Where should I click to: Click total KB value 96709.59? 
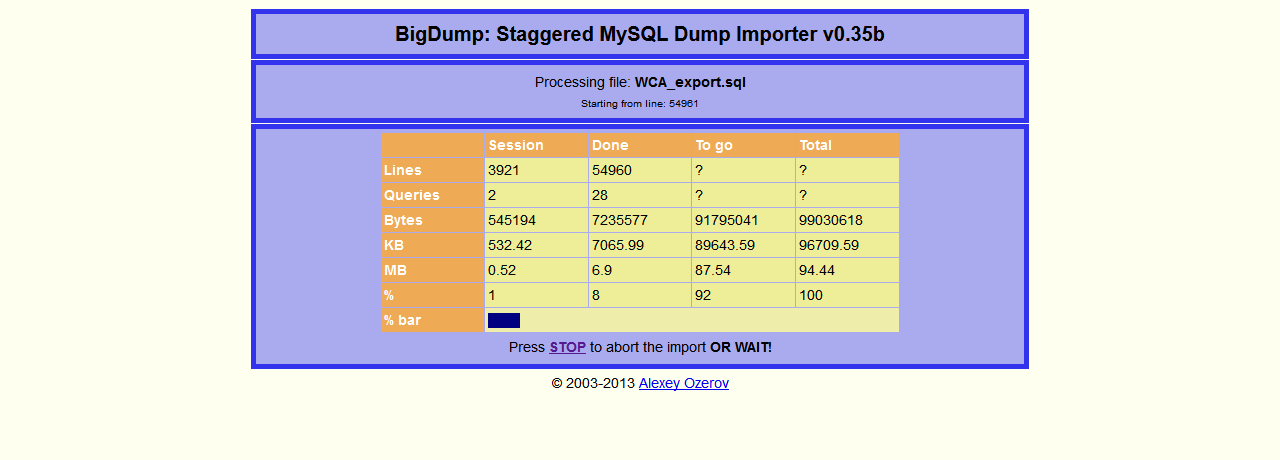click(x=829, y=245)
